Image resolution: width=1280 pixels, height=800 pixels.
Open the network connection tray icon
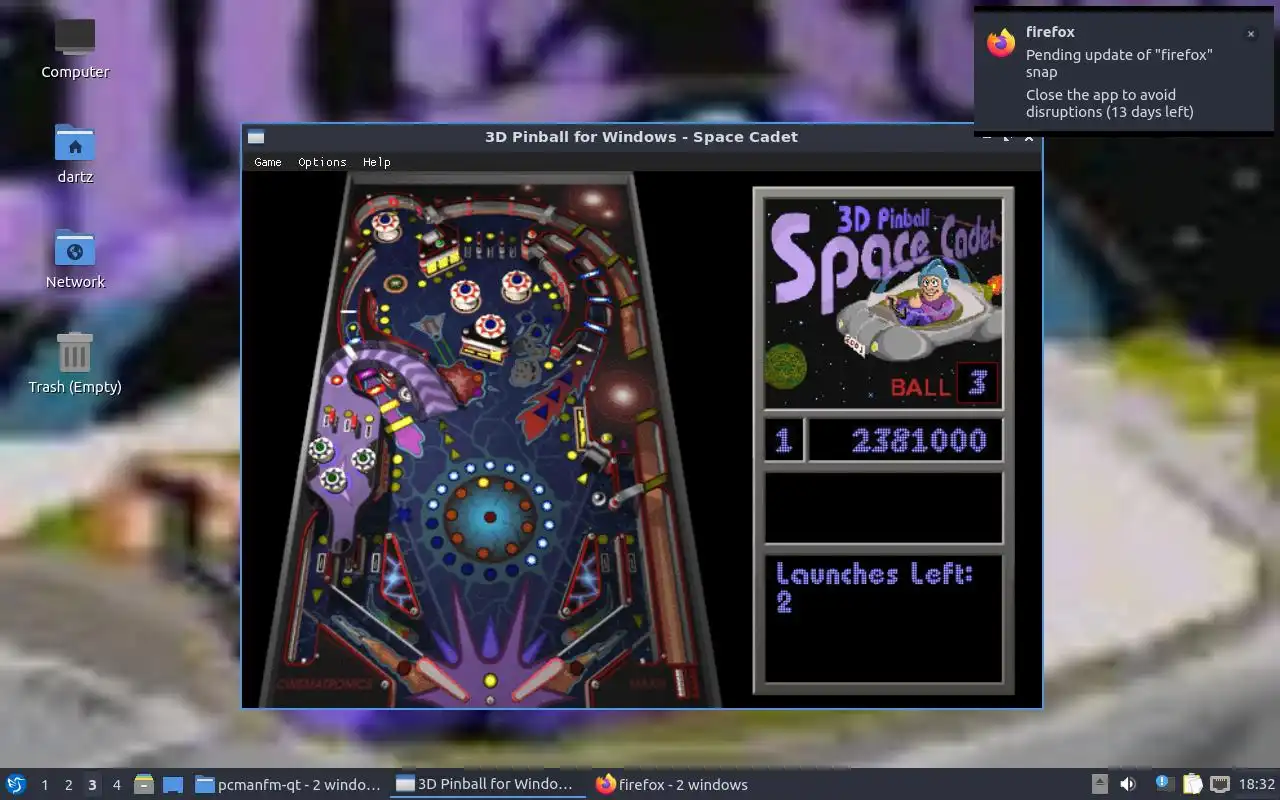point(1220,785)
